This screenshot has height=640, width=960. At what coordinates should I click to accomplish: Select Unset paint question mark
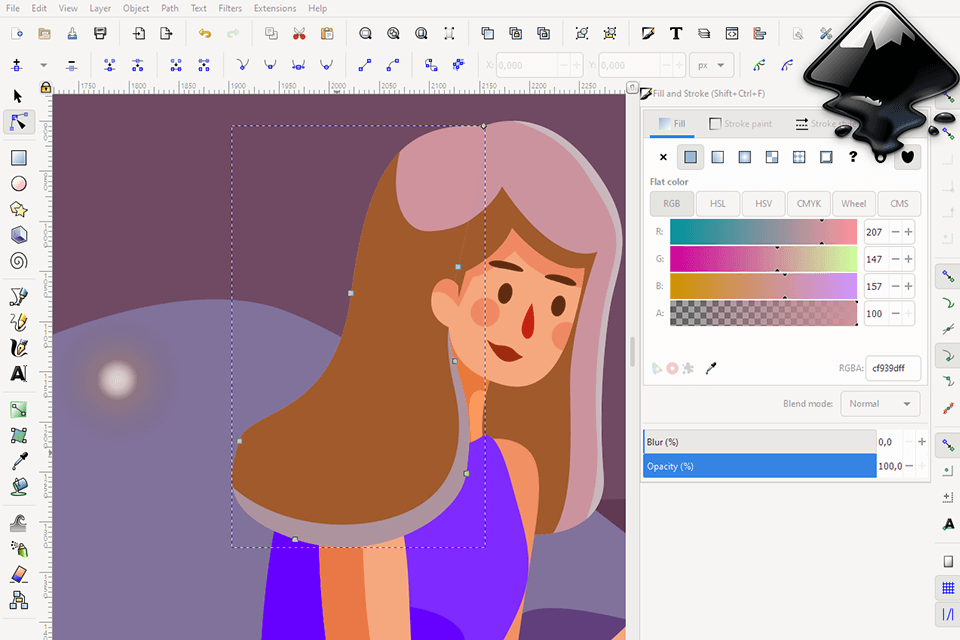click(853, 157)
